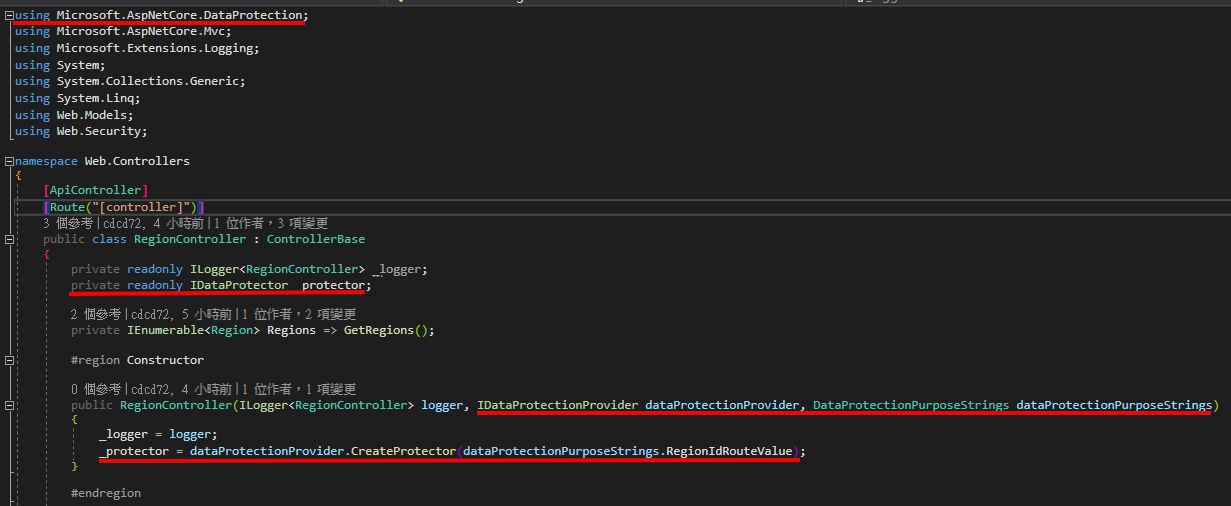Image resolution: width=1231 pixels, height=506 pixels.
Task: Collapse the RegionController constructor method body
Action: coord(9,406)
